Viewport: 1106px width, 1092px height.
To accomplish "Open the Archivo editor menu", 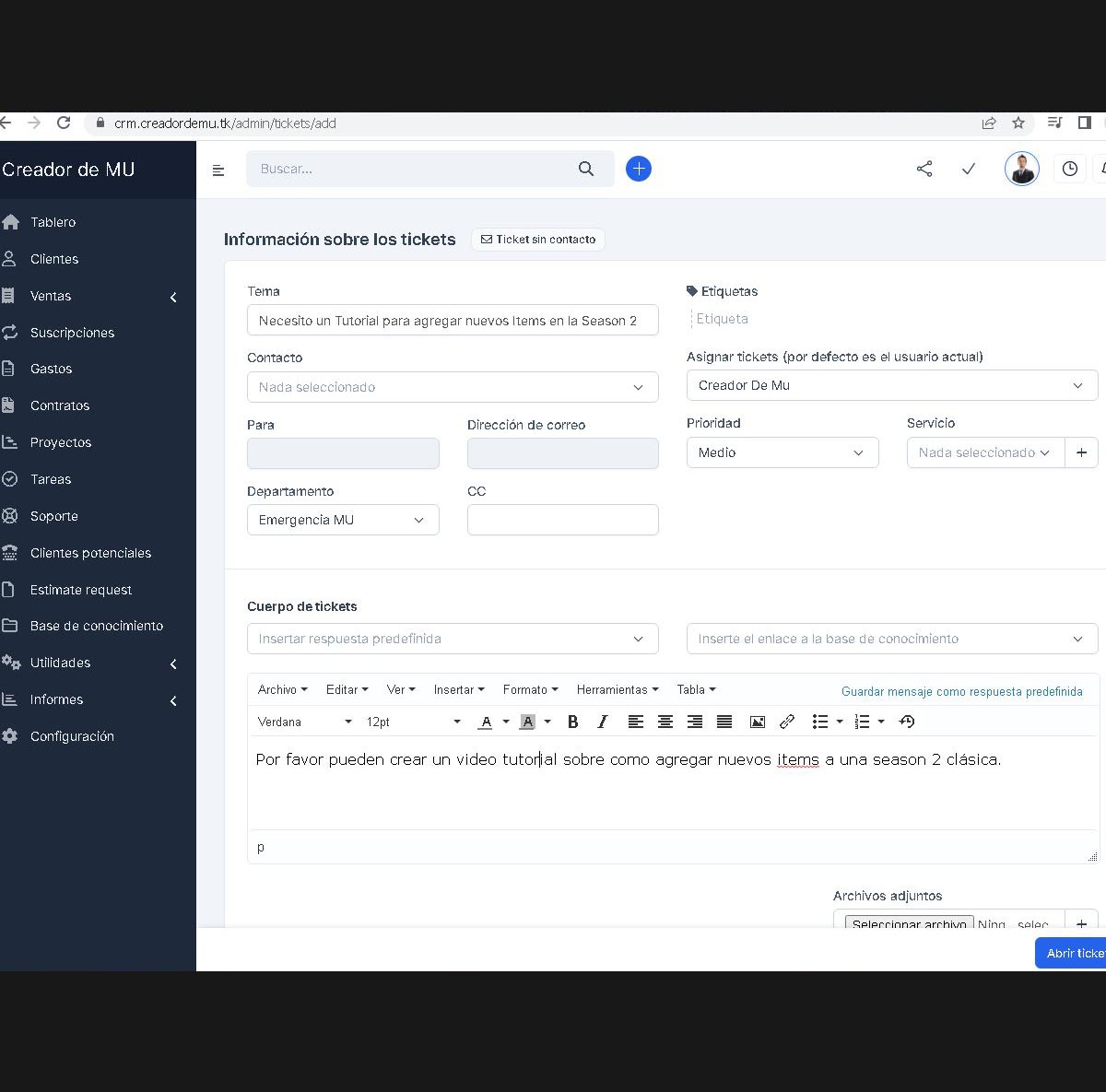I will (x=283, y=689).
